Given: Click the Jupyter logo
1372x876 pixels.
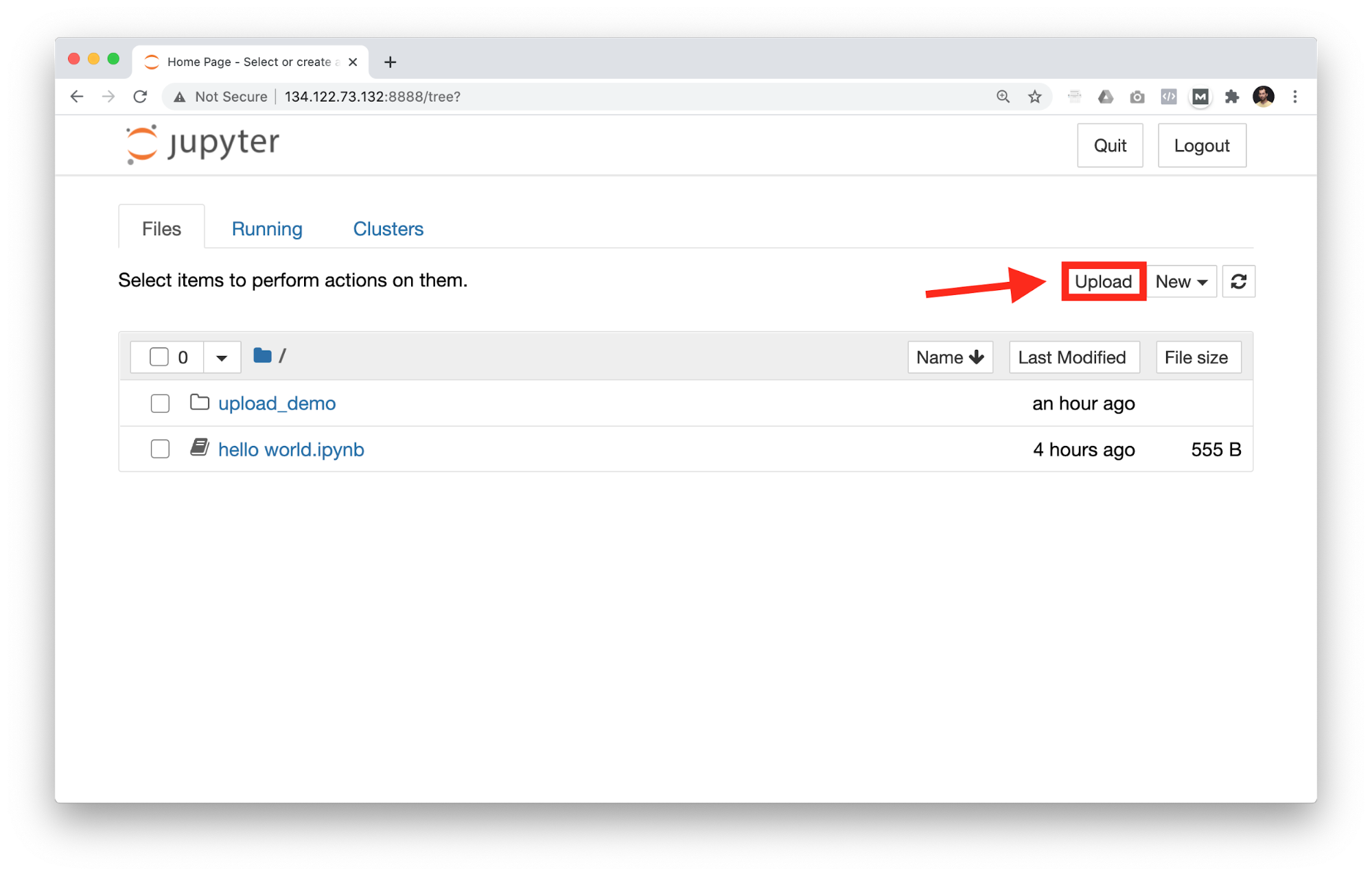Looking at the screenshot, I should click(x=202, y=144).
